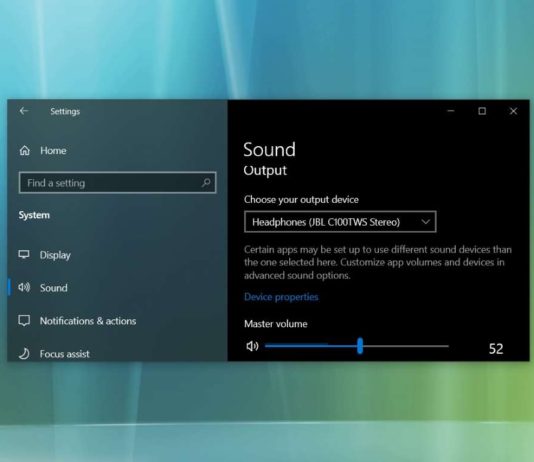Click the Focus assist moon icon

coord(24,353)
